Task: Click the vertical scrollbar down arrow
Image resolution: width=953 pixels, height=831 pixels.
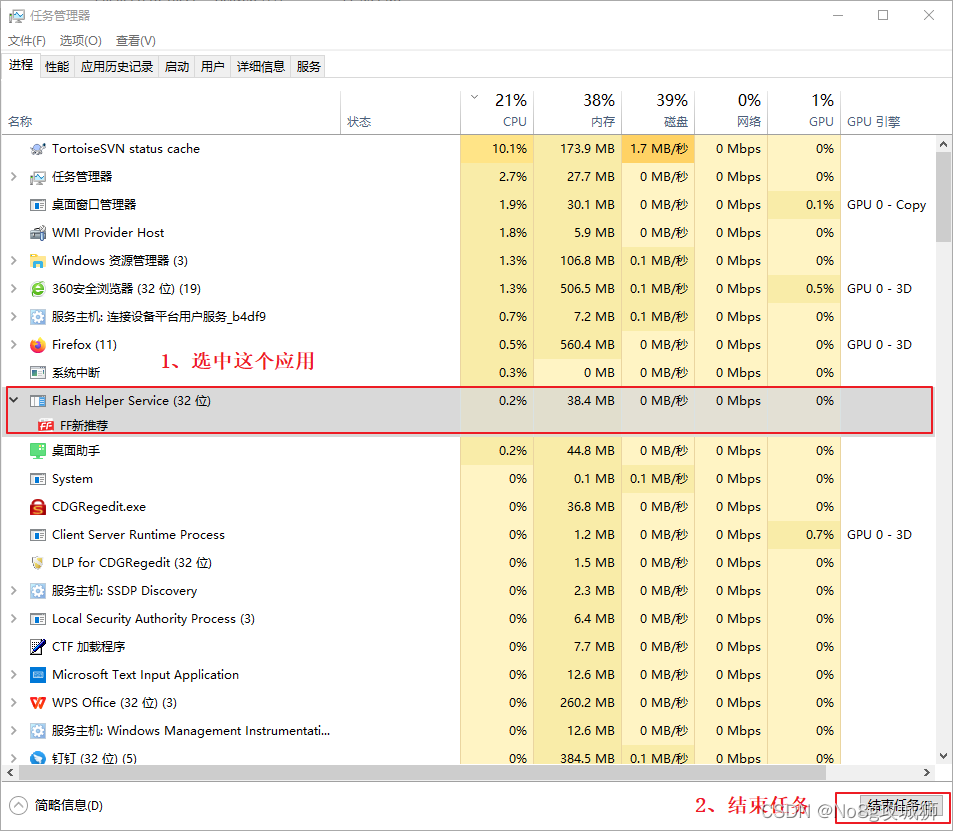Action: (943, 756)
